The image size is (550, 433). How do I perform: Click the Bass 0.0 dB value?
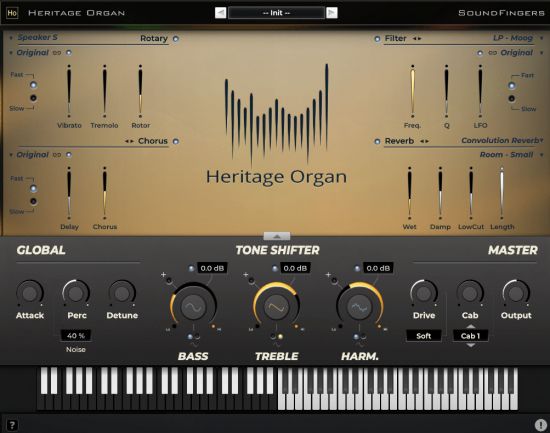point(212,268)
